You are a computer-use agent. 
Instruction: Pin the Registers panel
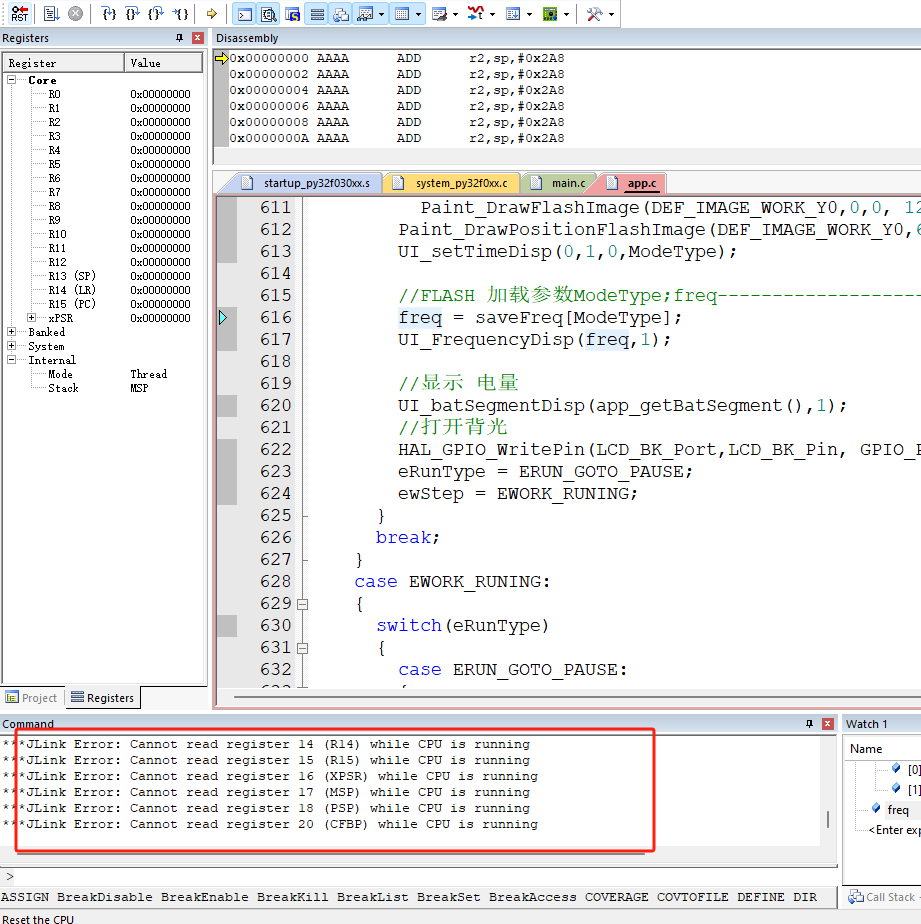click(x=179, y=38)
